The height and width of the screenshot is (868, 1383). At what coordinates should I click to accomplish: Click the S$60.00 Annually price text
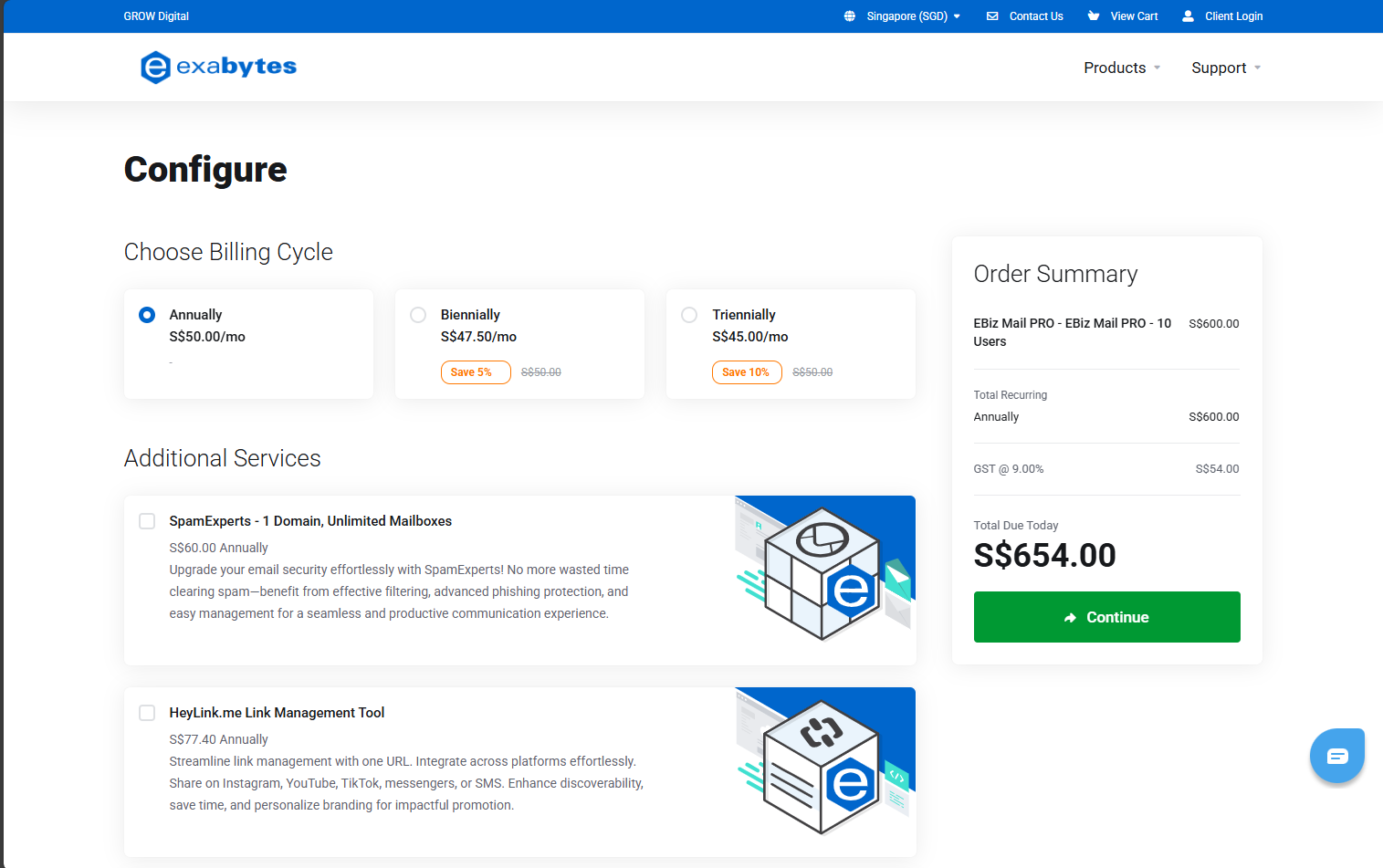[x=218, y=548]
